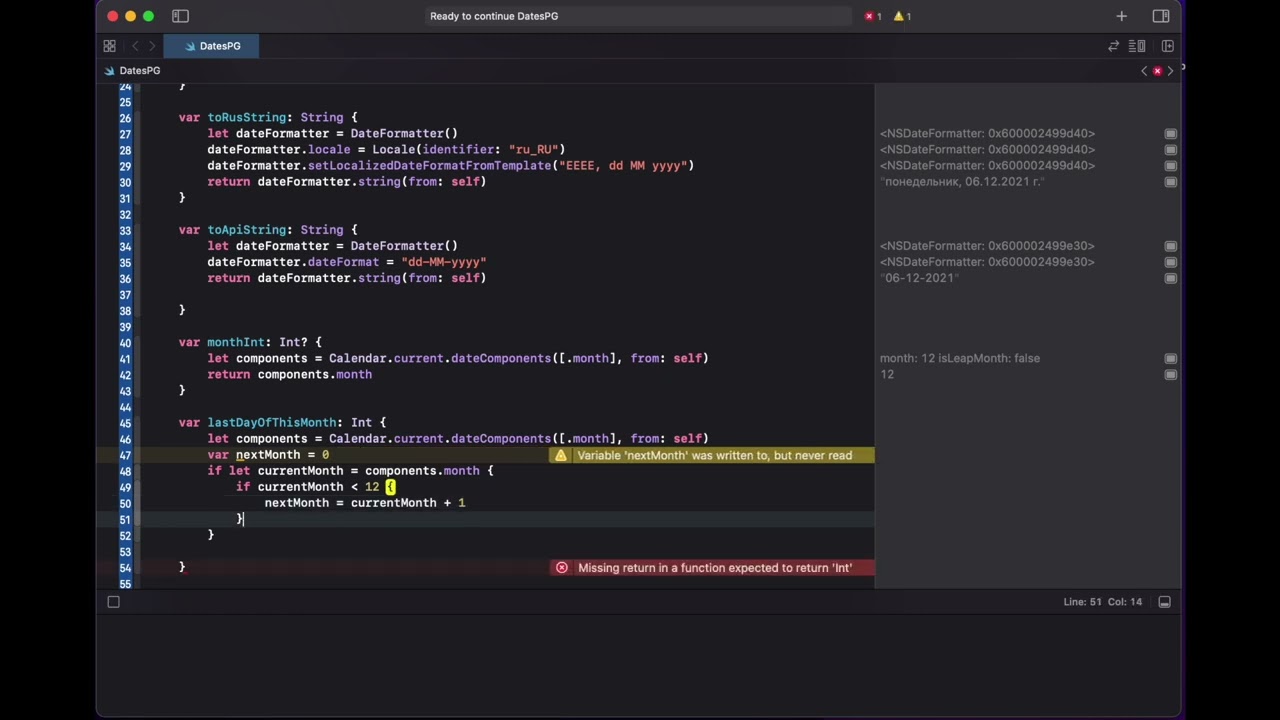Open the 'Variable nextMonth was written to' warning
The image size is (1280, 720).
(714, 455)
